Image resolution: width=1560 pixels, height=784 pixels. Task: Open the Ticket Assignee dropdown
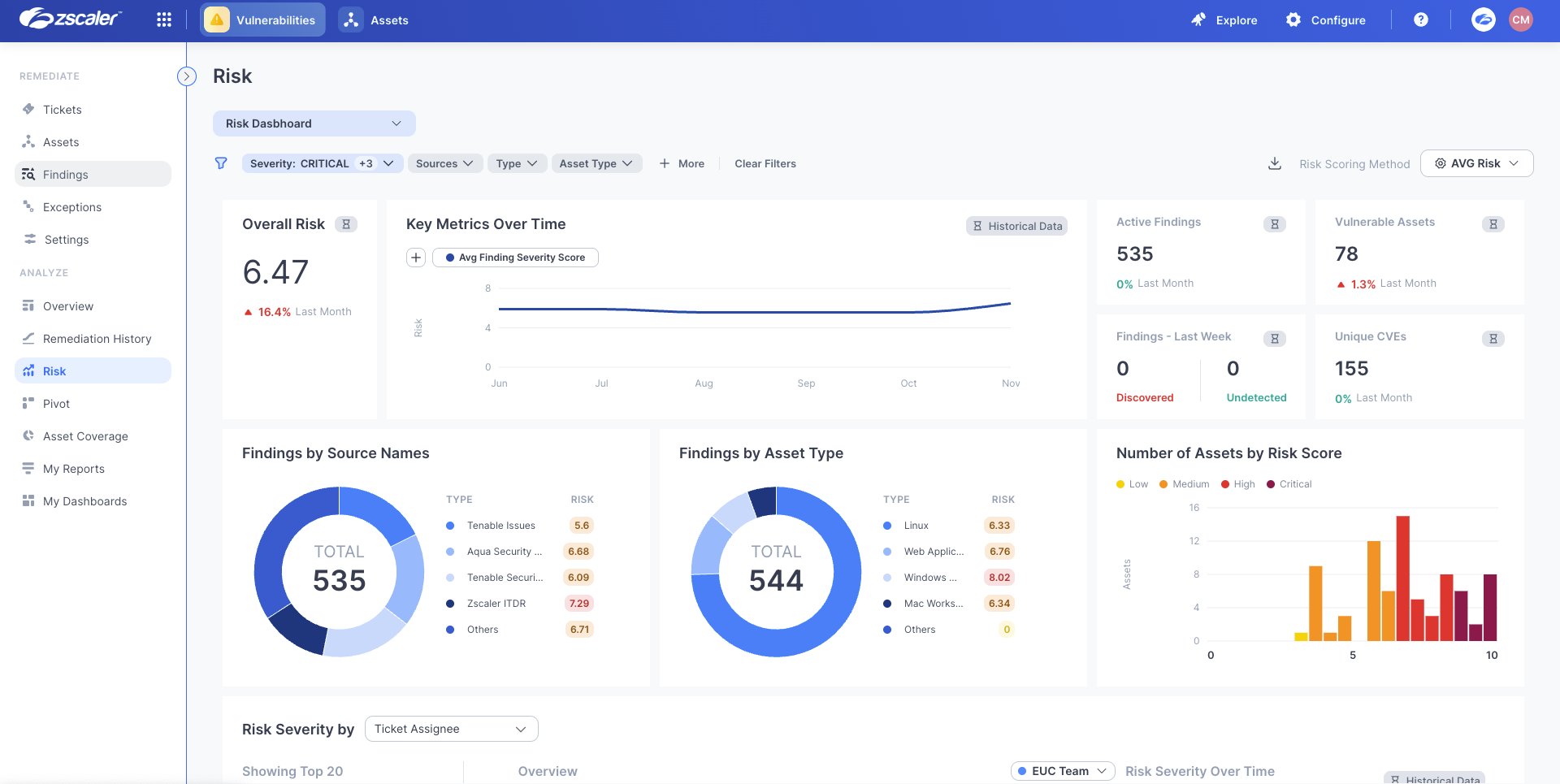pyautogui.click(x=451, y=729)
